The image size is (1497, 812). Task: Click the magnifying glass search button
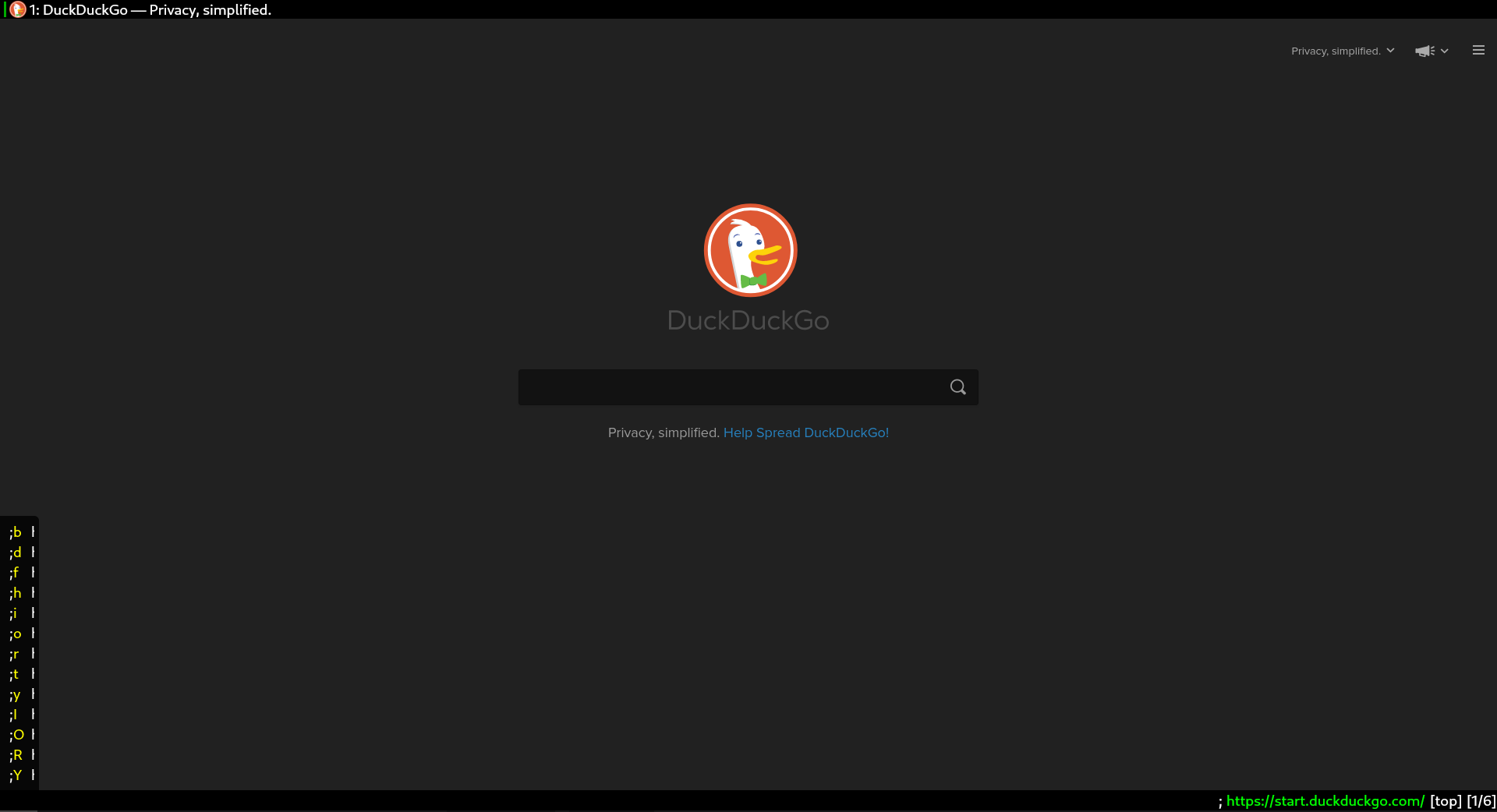(958, 387)
